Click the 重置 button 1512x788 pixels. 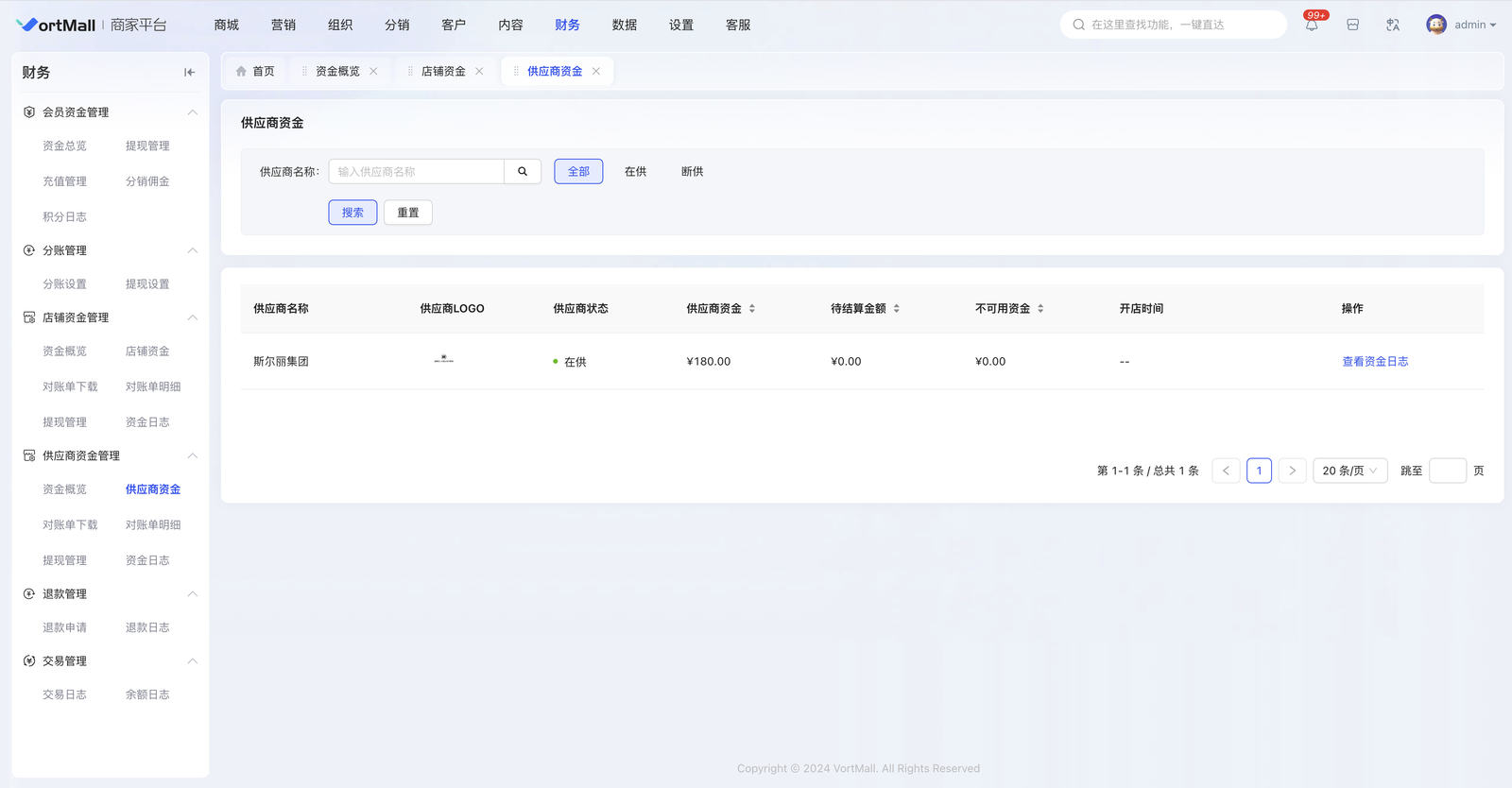click(x=408, y=213)
